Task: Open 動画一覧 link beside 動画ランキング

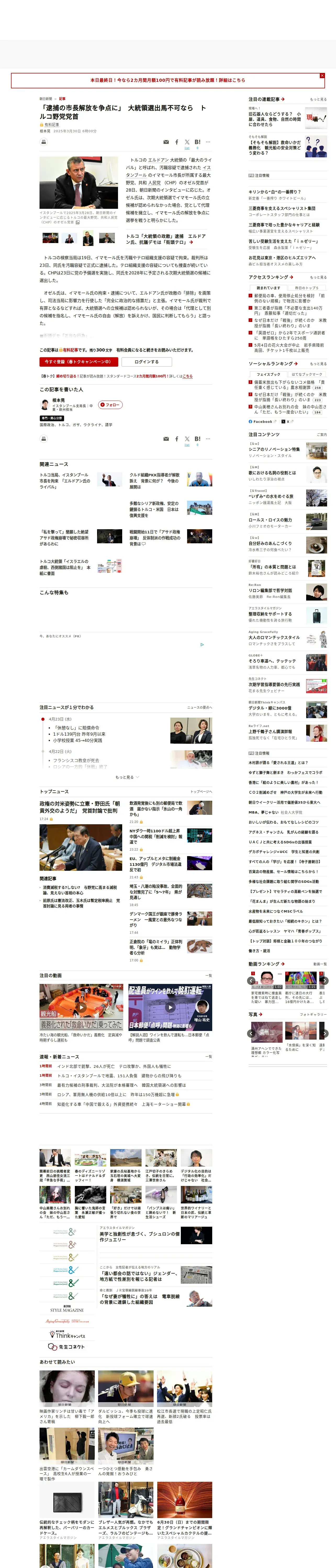Action: pos(320,964)
